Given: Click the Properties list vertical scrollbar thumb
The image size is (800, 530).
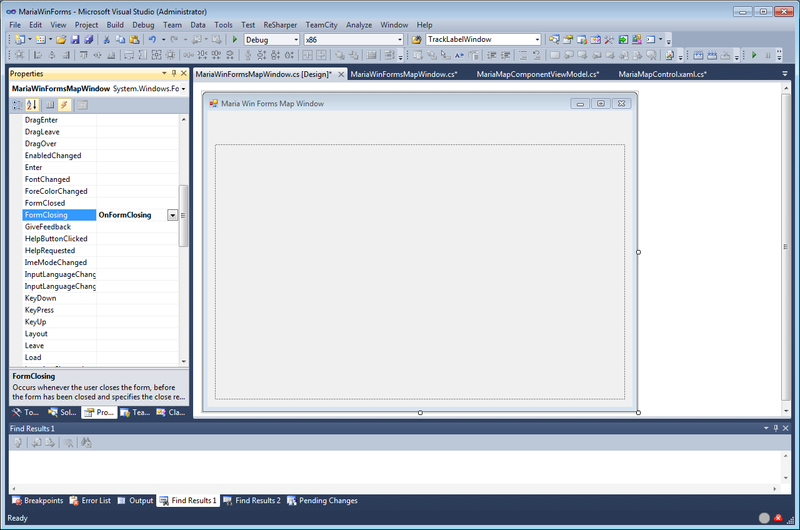Looking at the screenshot, I should (x=184, y=216).
